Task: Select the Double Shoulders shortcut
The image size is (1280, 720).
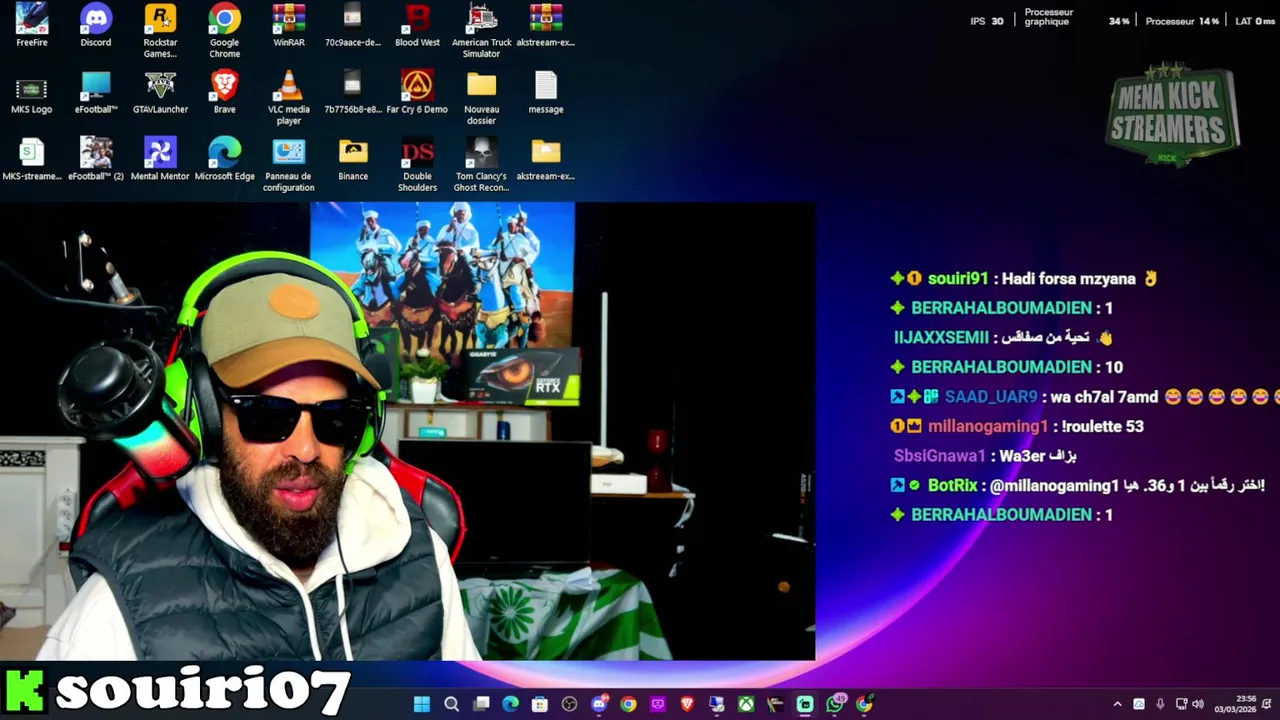Action: tap(417, 164)
